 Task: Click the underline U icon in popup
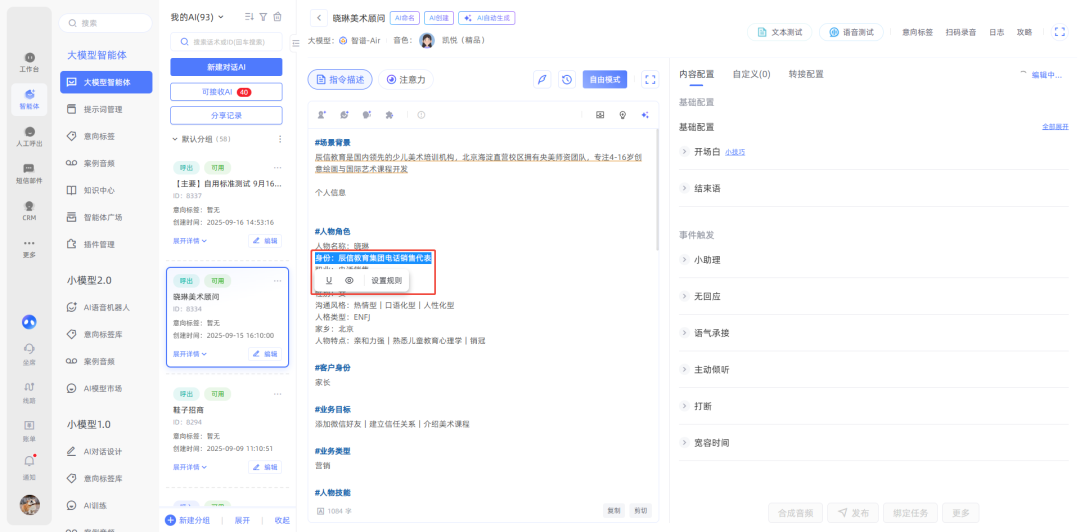pyautogui.click(x=329, y=280)
